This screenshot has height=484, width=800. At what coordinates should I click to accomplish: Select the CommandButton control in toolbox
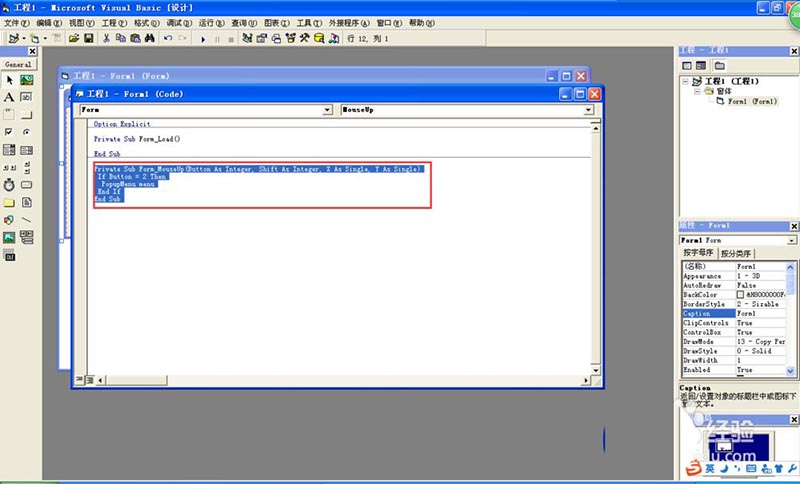coord(27,114)
